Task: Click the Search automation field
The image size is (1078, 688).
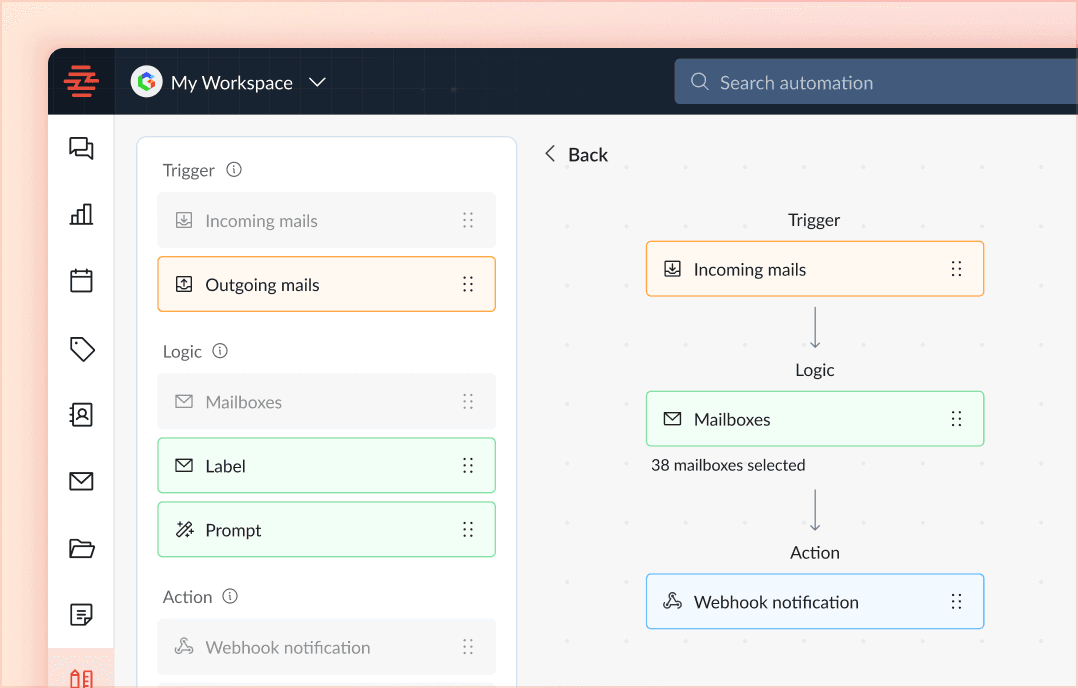Action: (876, 82)
